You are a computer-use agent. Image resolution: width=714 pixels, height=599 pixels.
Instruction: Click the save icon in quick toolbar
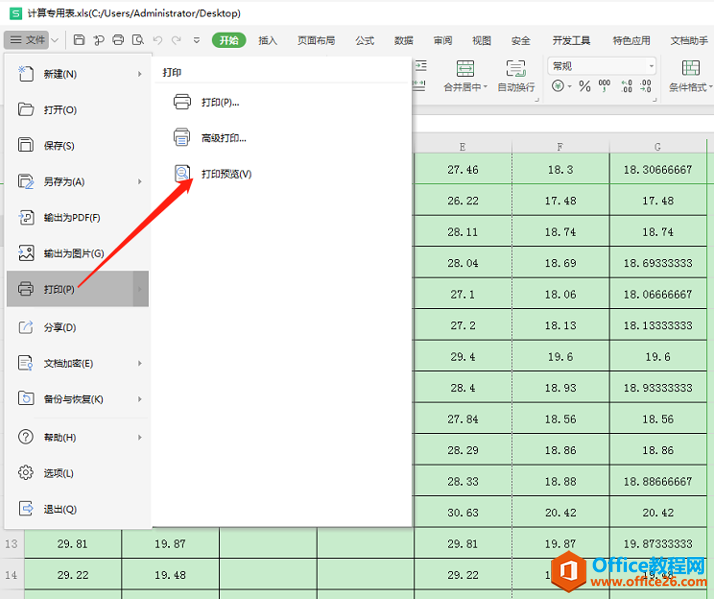pos(79,40)
